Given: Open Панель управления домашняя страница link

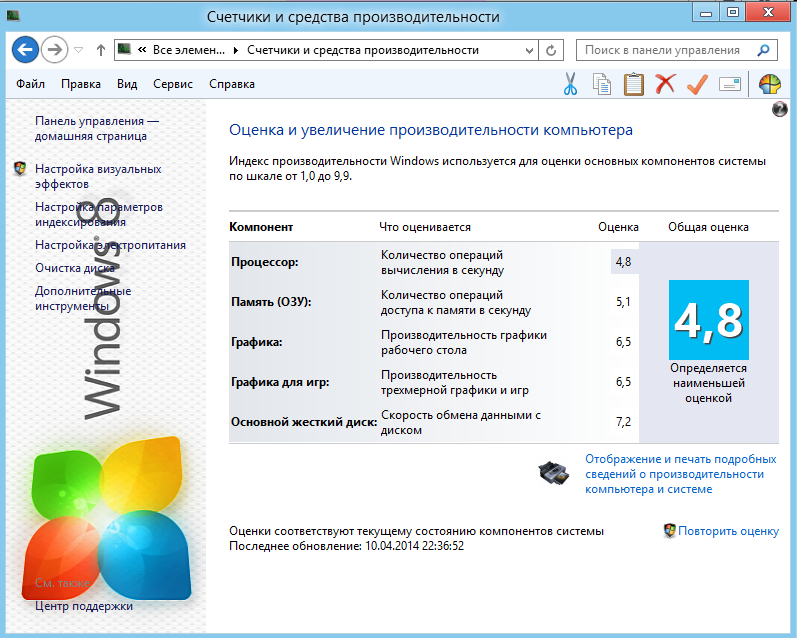Looking at the screenshot, I should [97, 129].
